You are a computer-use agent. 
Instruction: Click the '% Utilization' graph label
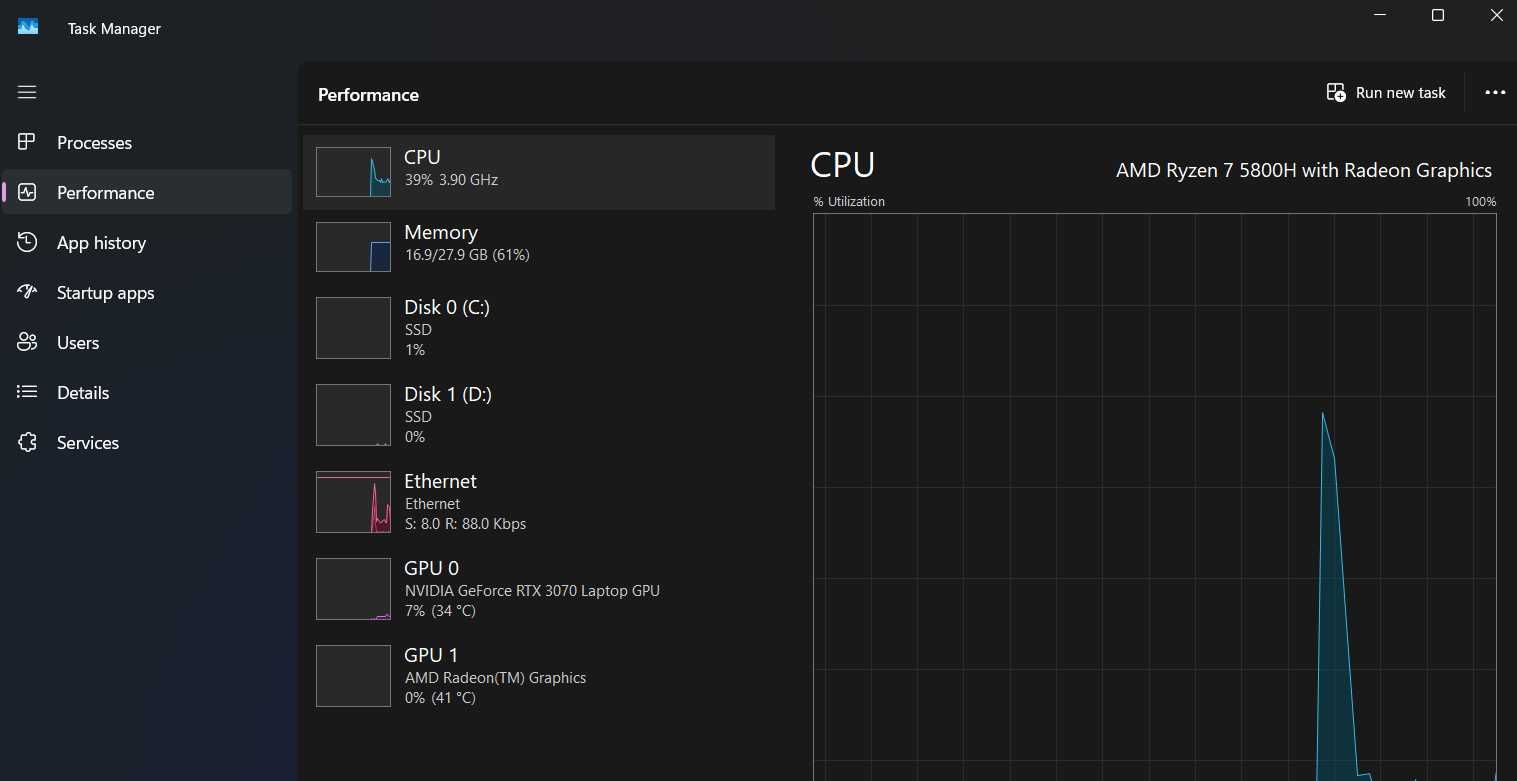pyautogui.click(x=849, y=202)
